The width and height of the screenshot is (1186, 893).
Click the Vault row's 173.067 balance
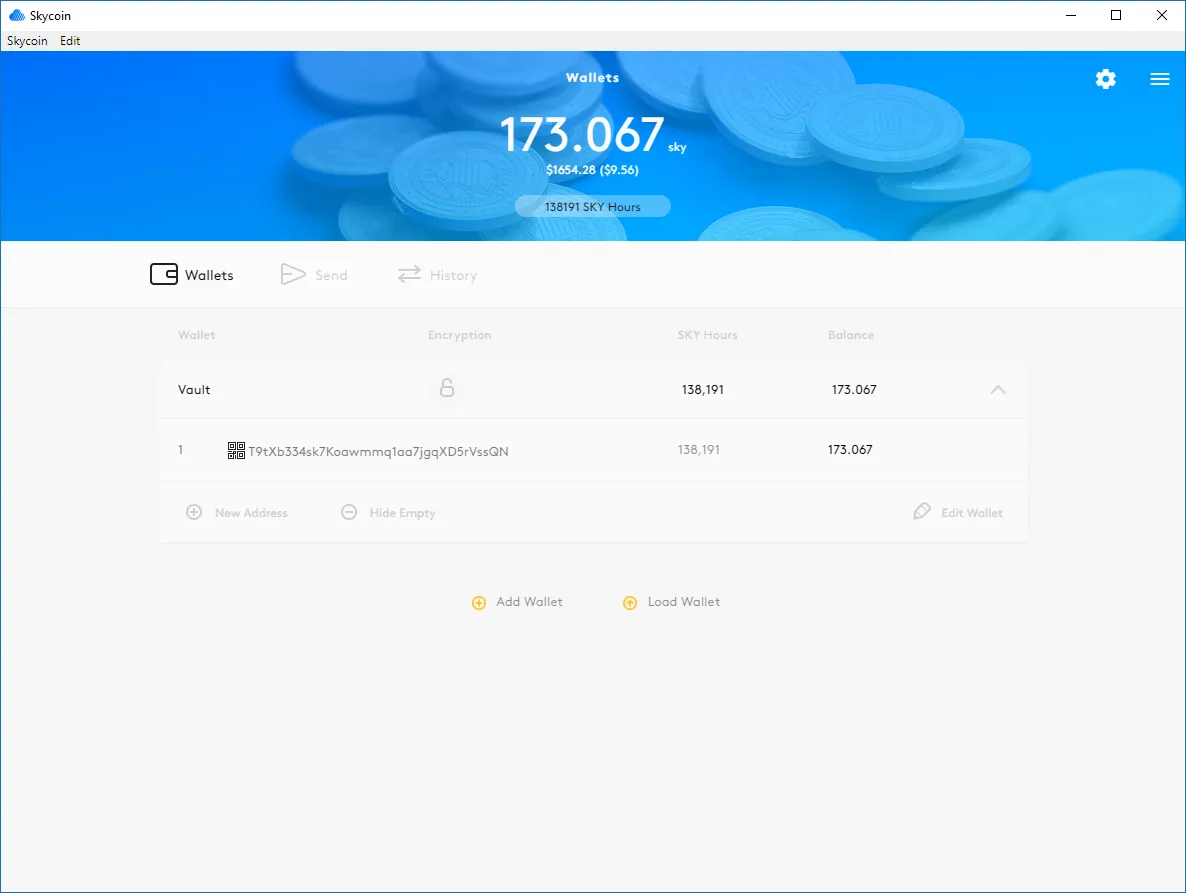point(854,389)
